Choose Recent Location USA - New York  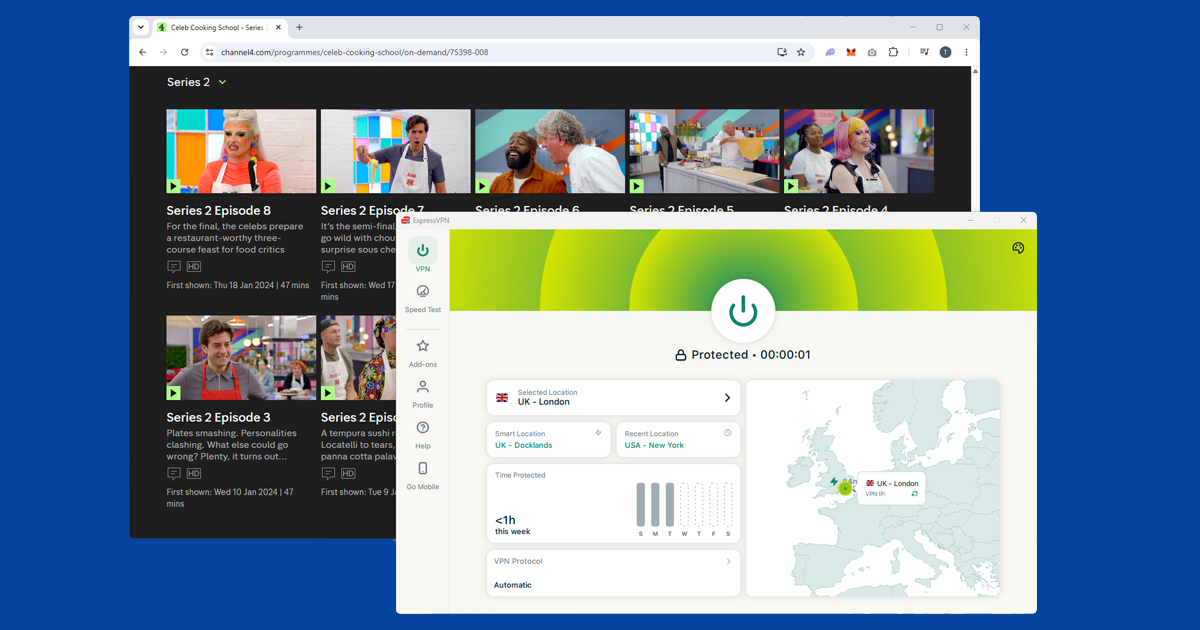678,439
